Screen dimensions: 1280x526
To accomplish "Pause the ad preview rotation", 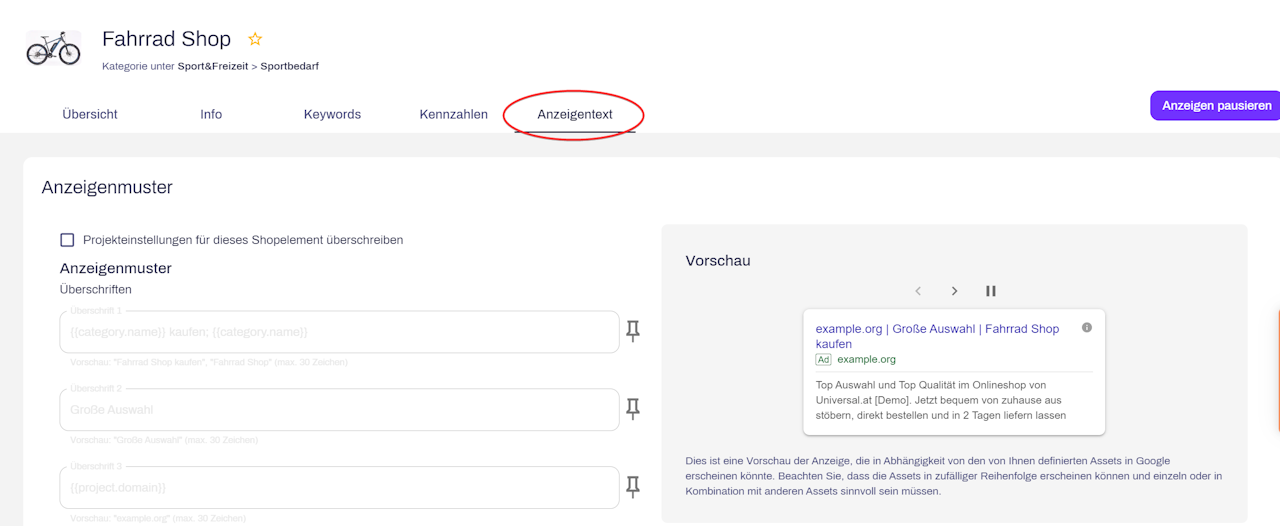I will (x=991, y=291).
